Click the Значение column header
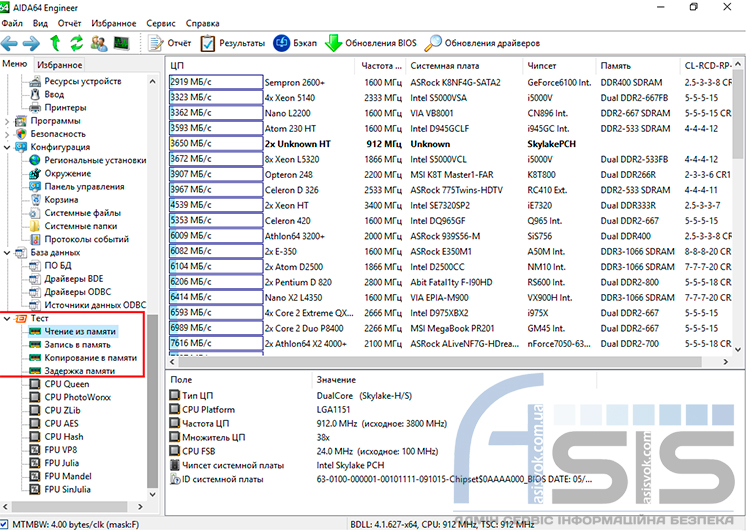This screenshot has height=532, width=750. tap(453, 380)
